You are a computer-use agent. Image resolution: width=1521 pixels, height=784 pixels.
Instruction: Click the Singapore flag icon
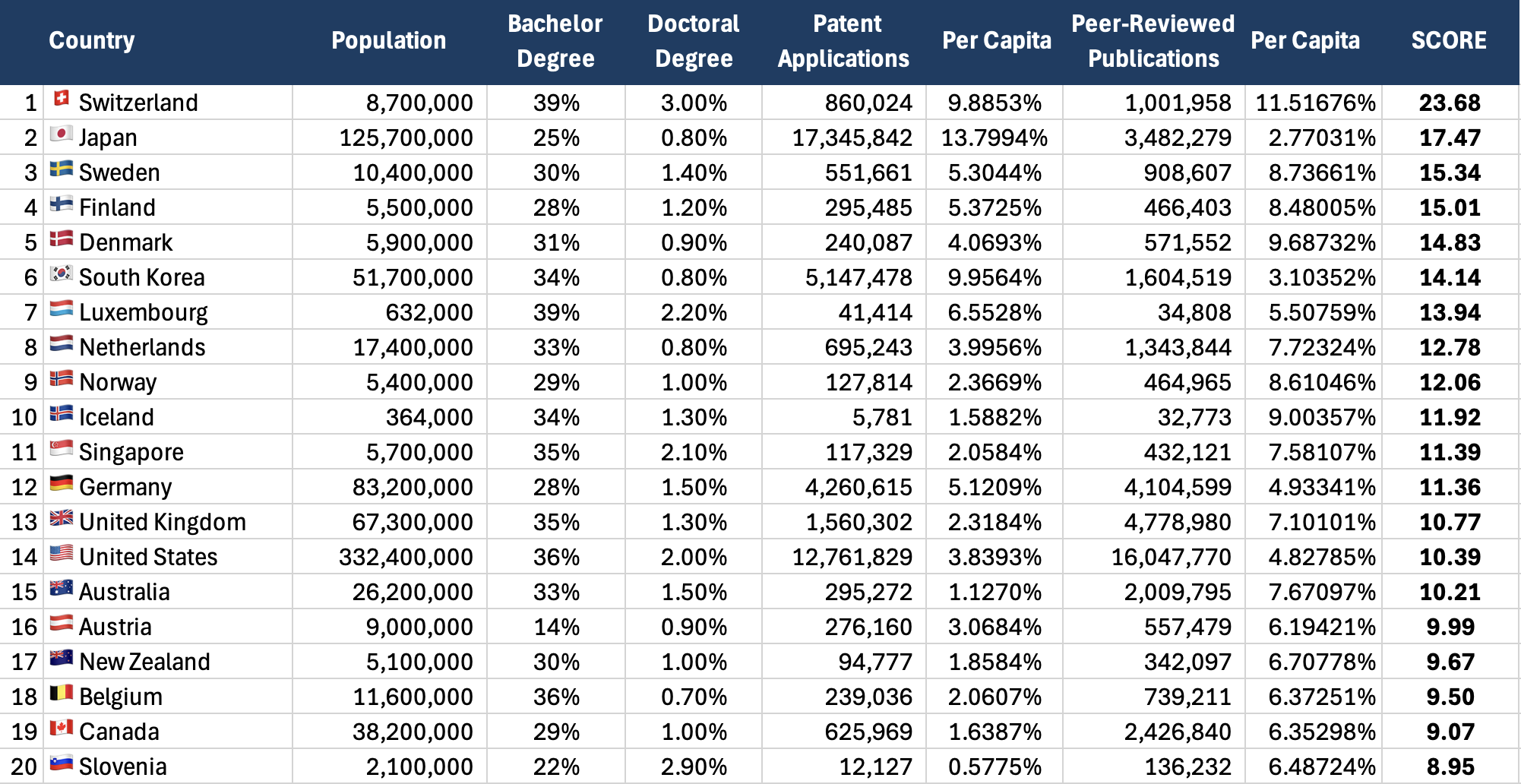62,449
